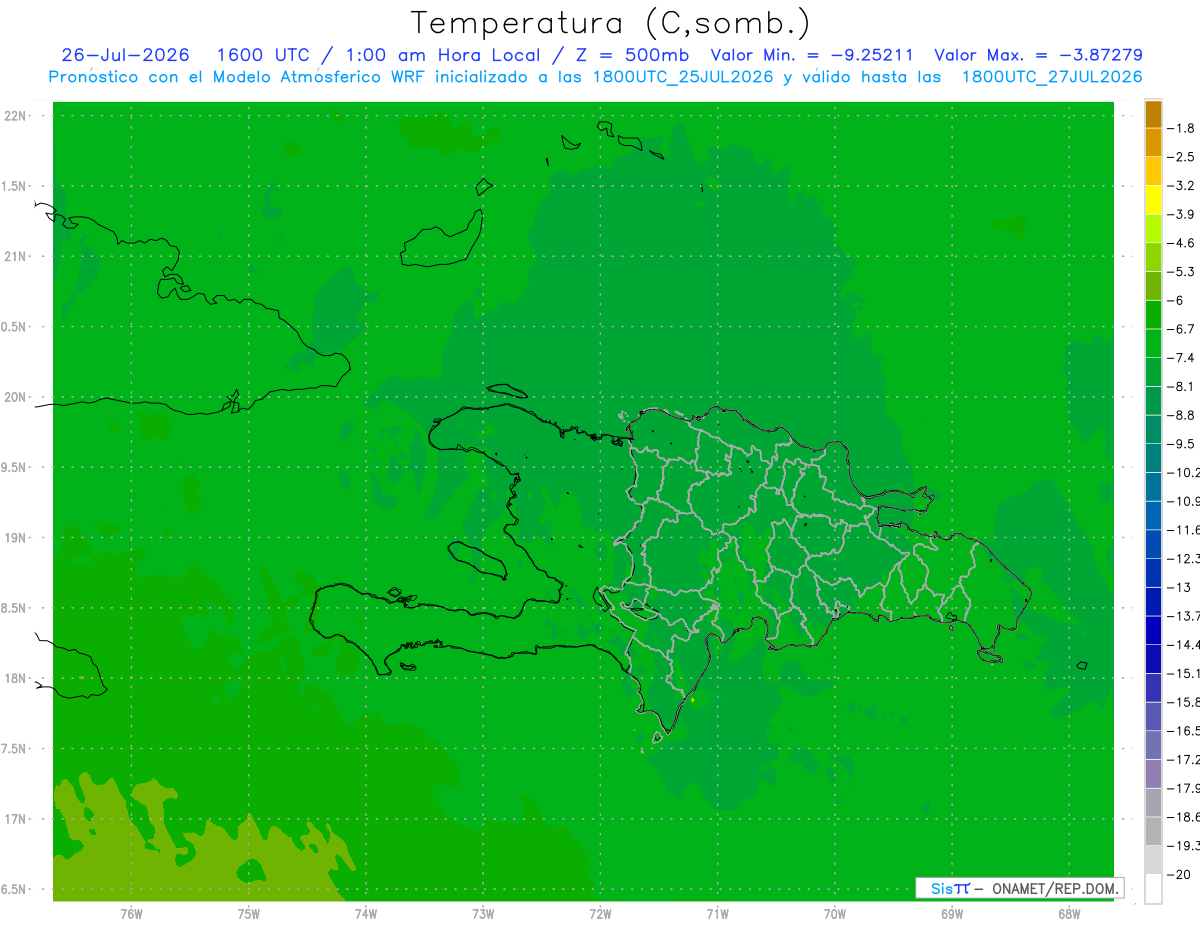Pick the dark blue colorbar swatch between -13.7 and -14.4
1200x927 pixels.
(1153, 631)
